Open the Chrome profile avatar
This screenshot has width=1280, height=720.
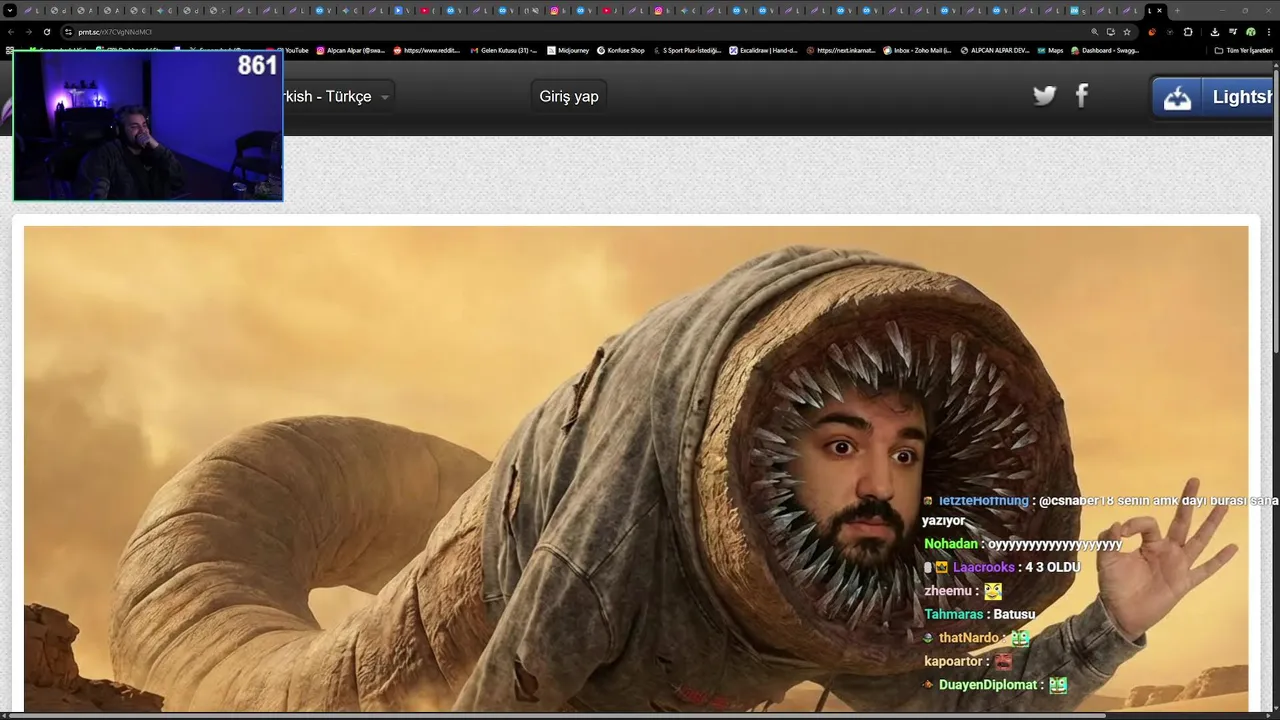click(x=1250, y=32)
